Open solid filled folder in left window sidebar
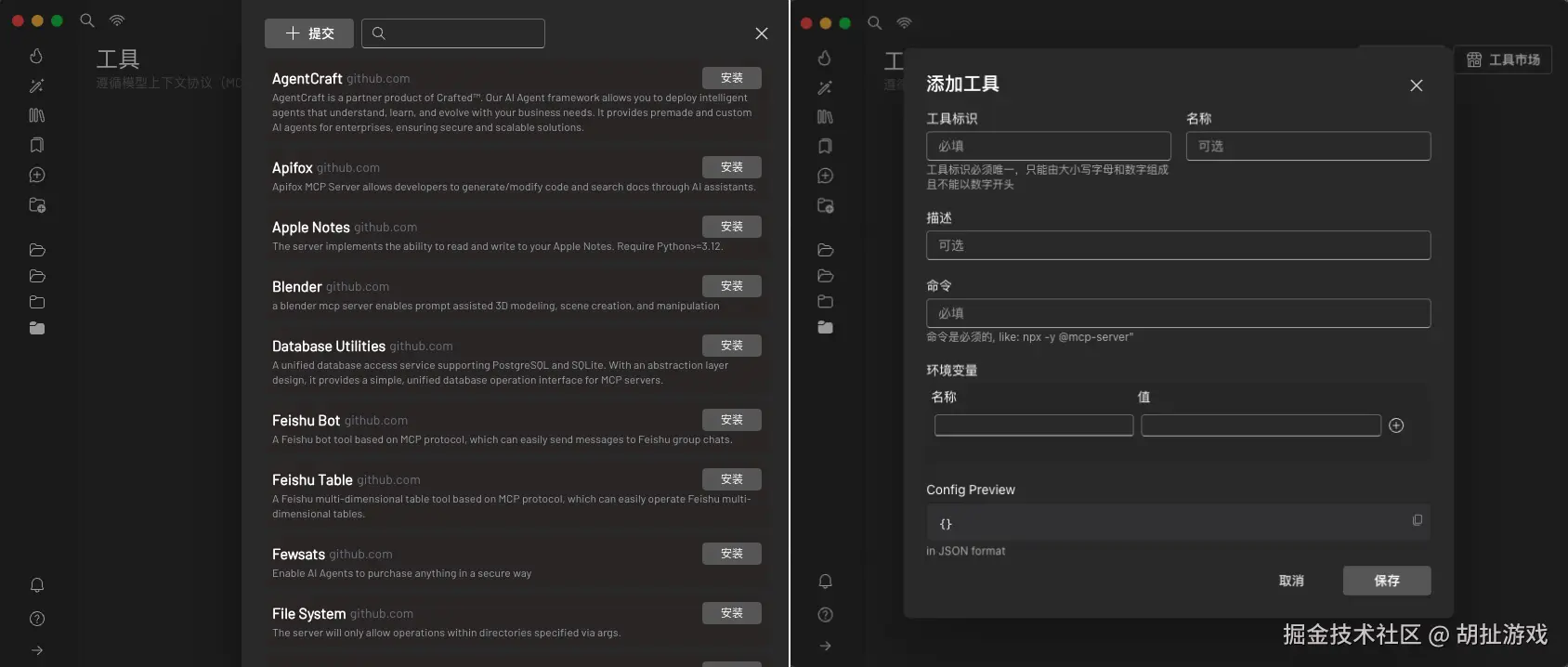The image size is (1568, 667). point(37,328)
